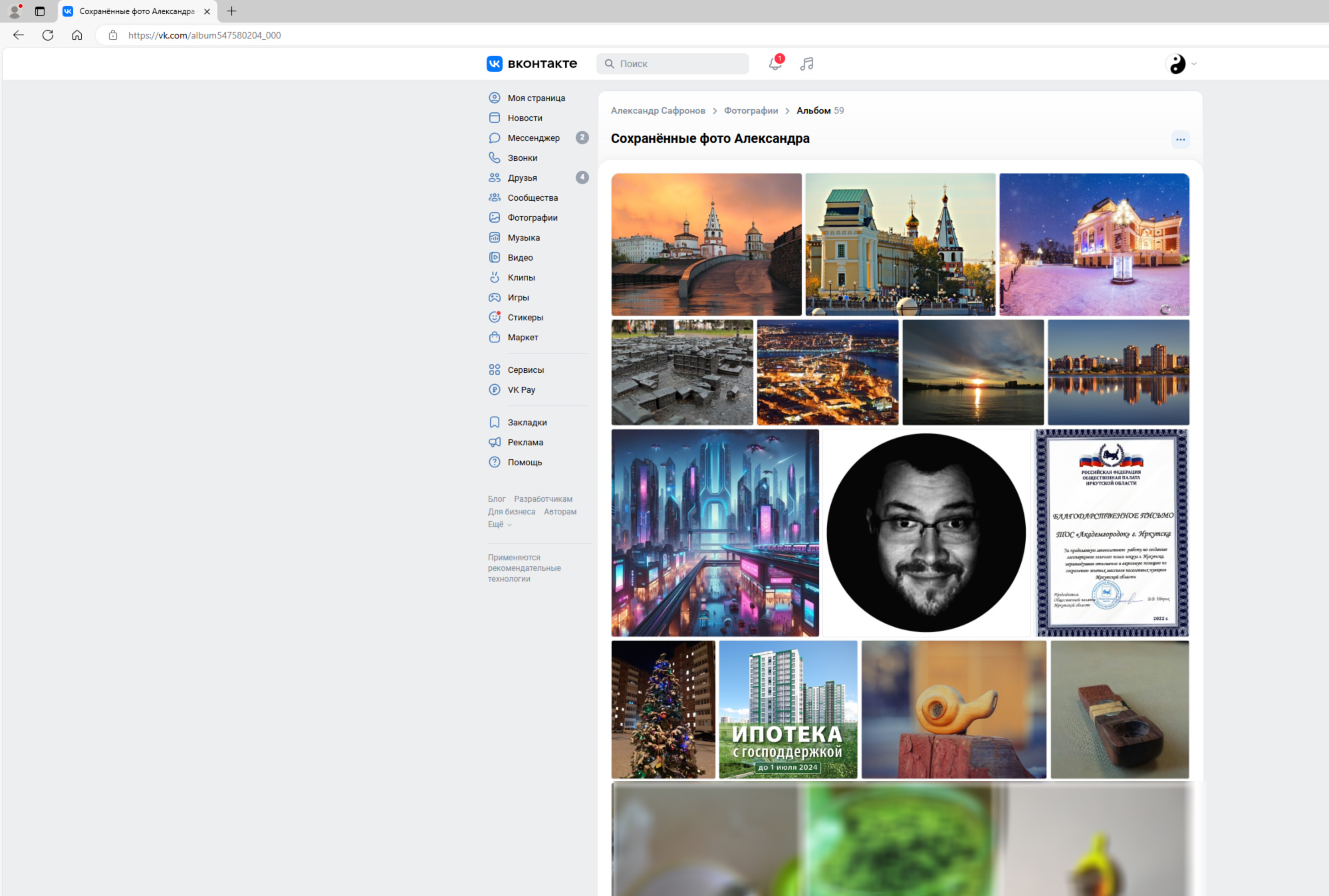Go to Новости in the sidebar
The width and height of the screenshot is (1329, 896).
(525, 118)
